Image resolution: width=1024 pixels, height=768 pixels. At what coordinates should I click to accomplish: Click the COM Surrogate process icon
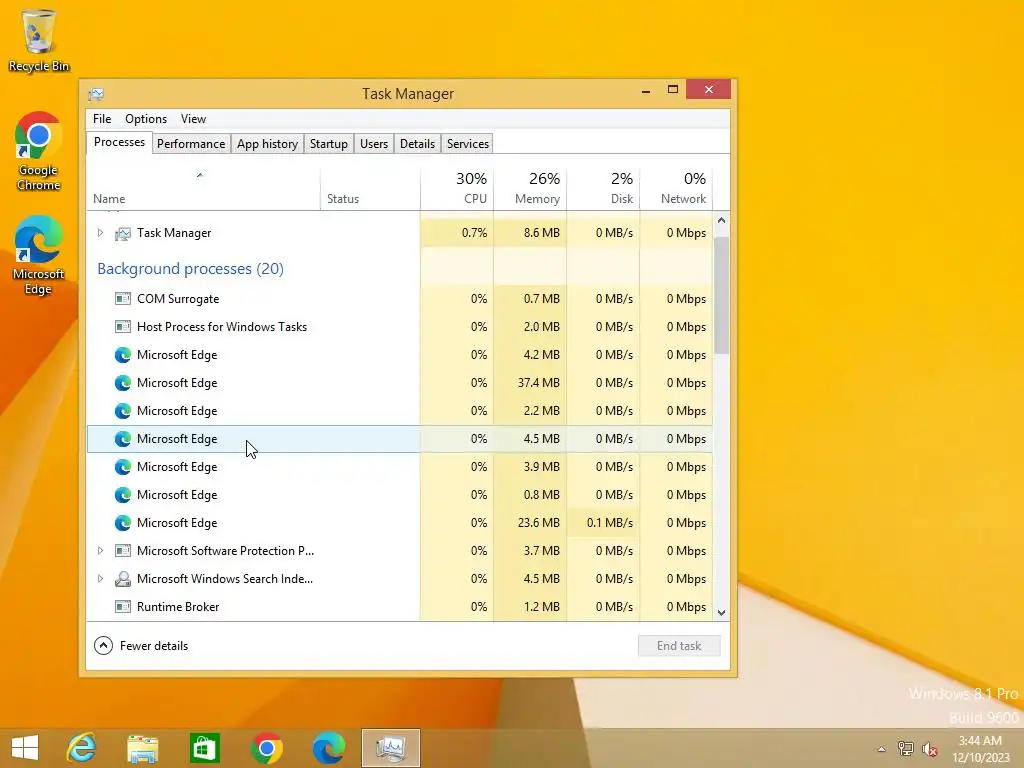[x=122, y=298]
